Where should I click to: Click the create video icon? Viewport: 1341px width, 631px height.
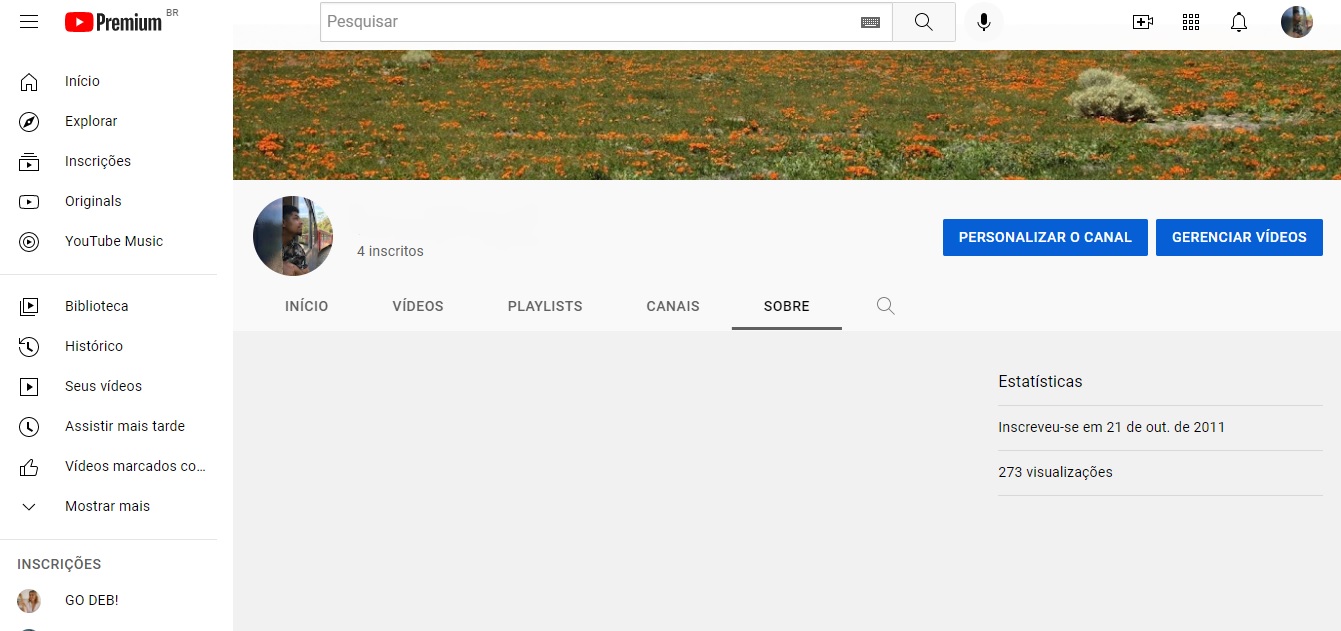pos(1142,21)
